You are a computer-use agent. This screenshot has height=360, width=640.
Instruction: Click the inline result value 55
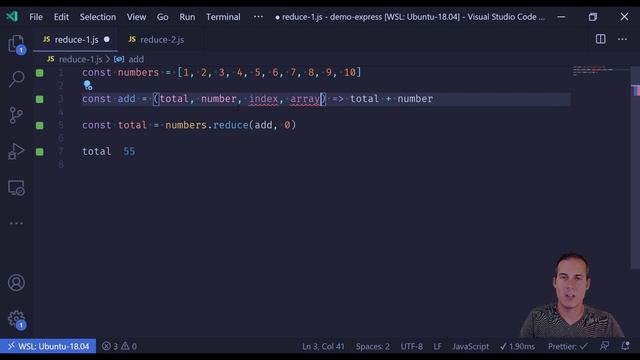129,152
